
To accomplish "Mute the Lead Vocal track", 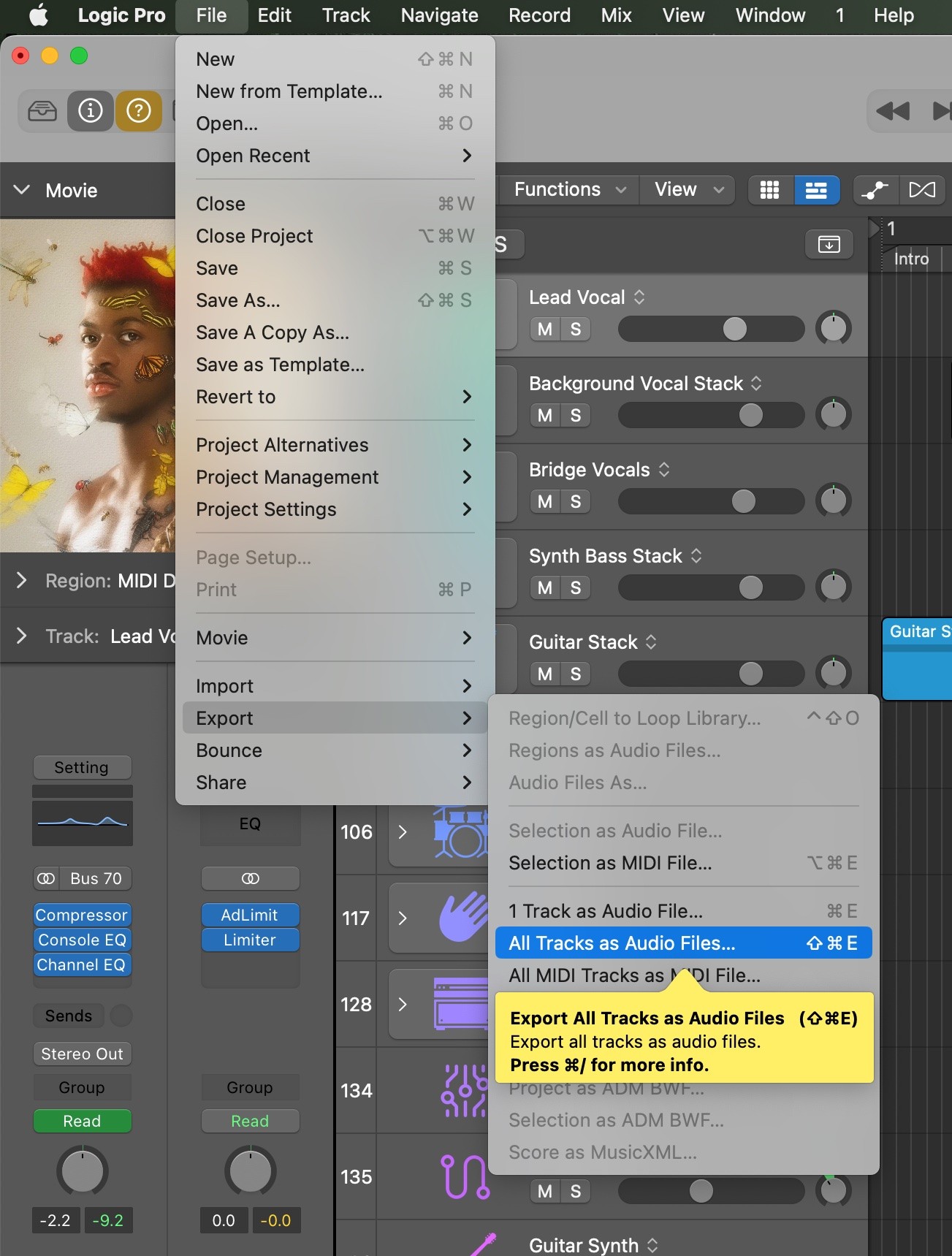I will pyautogui.click(x=545, y=330).
